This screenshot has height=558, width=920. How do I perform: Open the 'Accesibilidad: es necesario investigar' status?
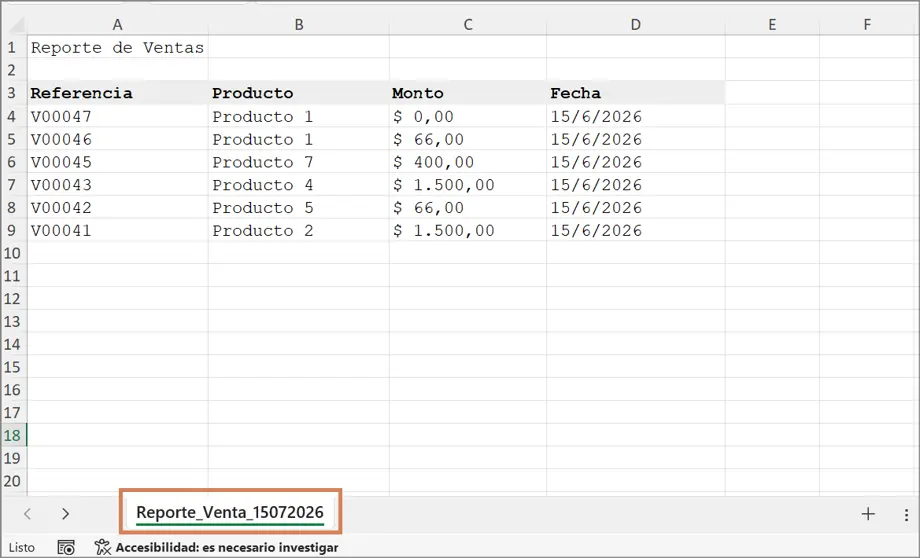[226, 547]
